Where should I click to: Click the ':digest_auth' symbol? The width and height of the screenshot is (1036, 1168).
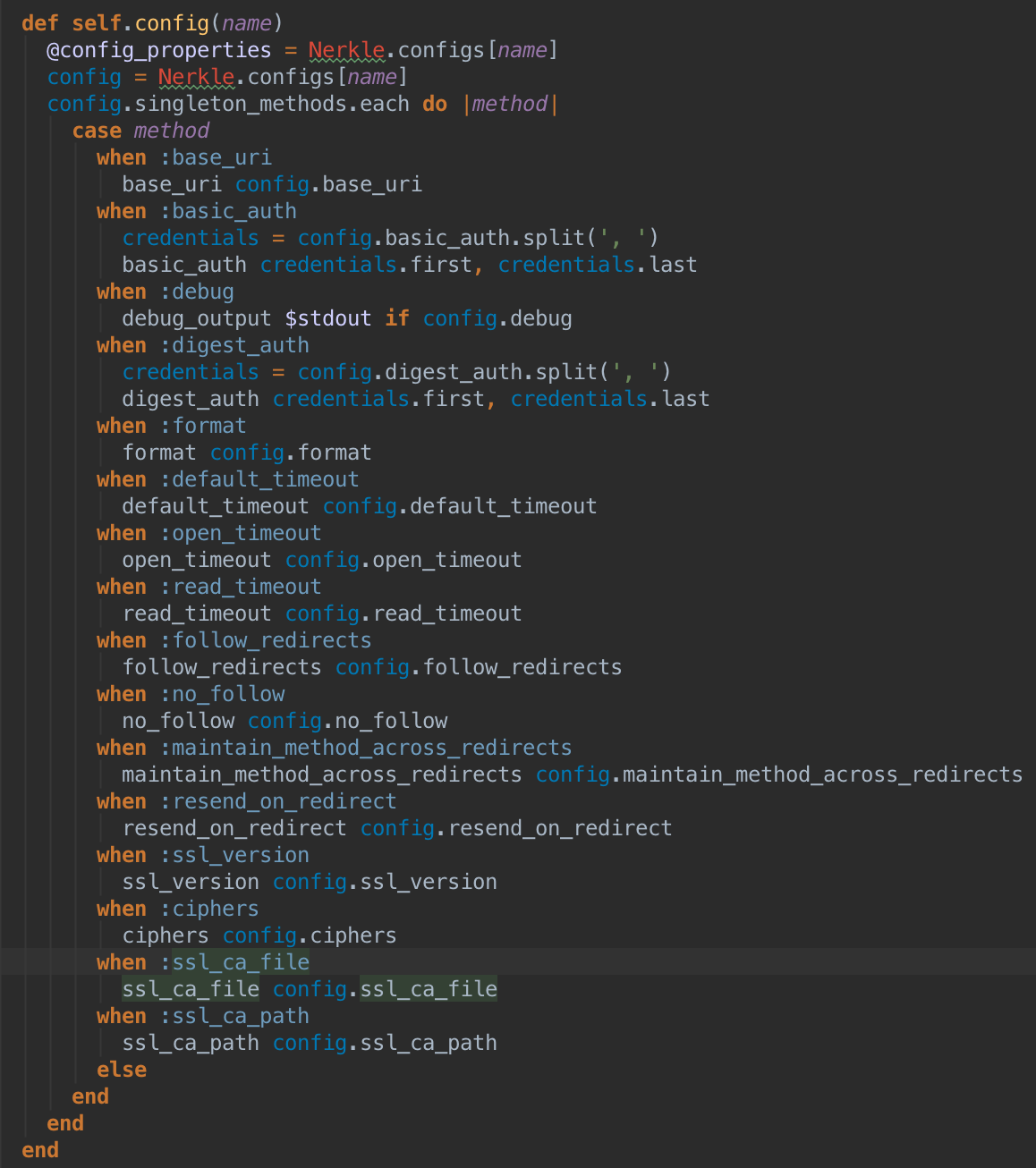tap(234, 345)
